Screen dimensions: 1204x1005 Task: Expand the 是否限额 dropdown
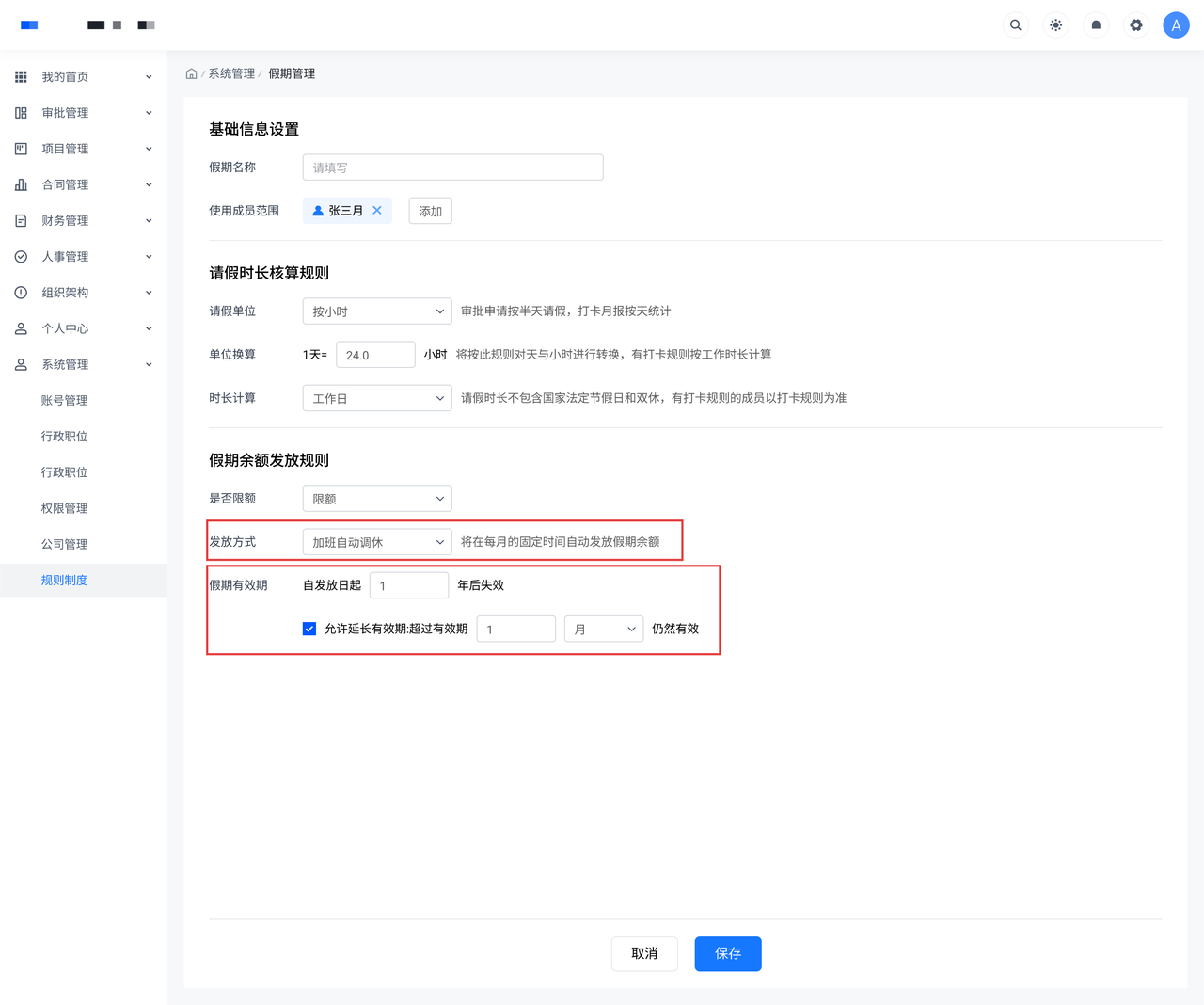377,499
